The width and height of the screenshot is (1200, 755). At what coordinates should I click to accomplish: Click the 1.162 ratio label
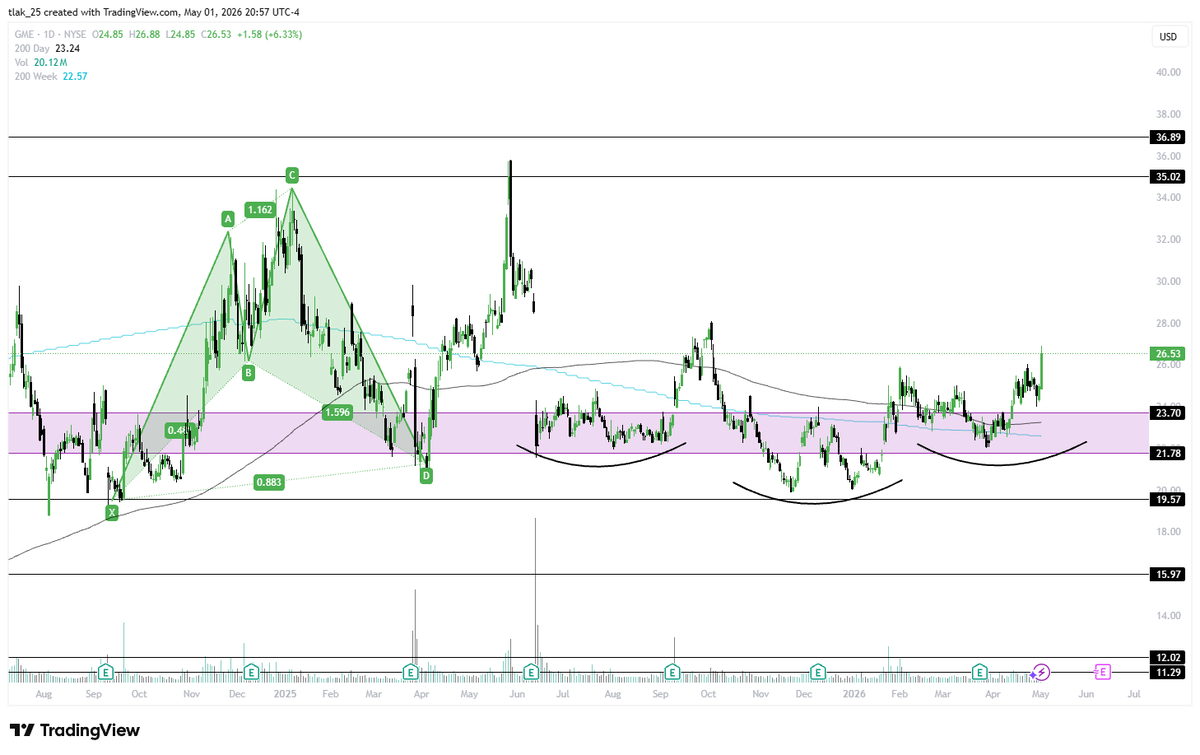[261, 210]
